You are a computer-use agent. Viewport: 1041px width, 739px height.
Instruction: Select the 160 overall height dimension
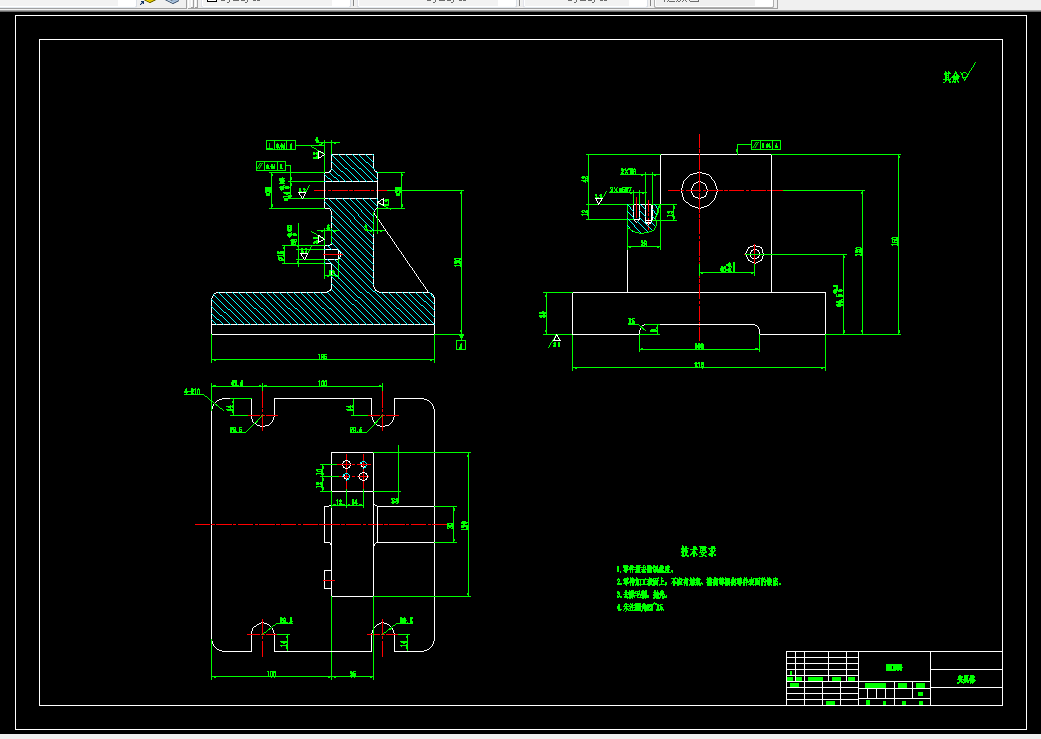[895, 241]
